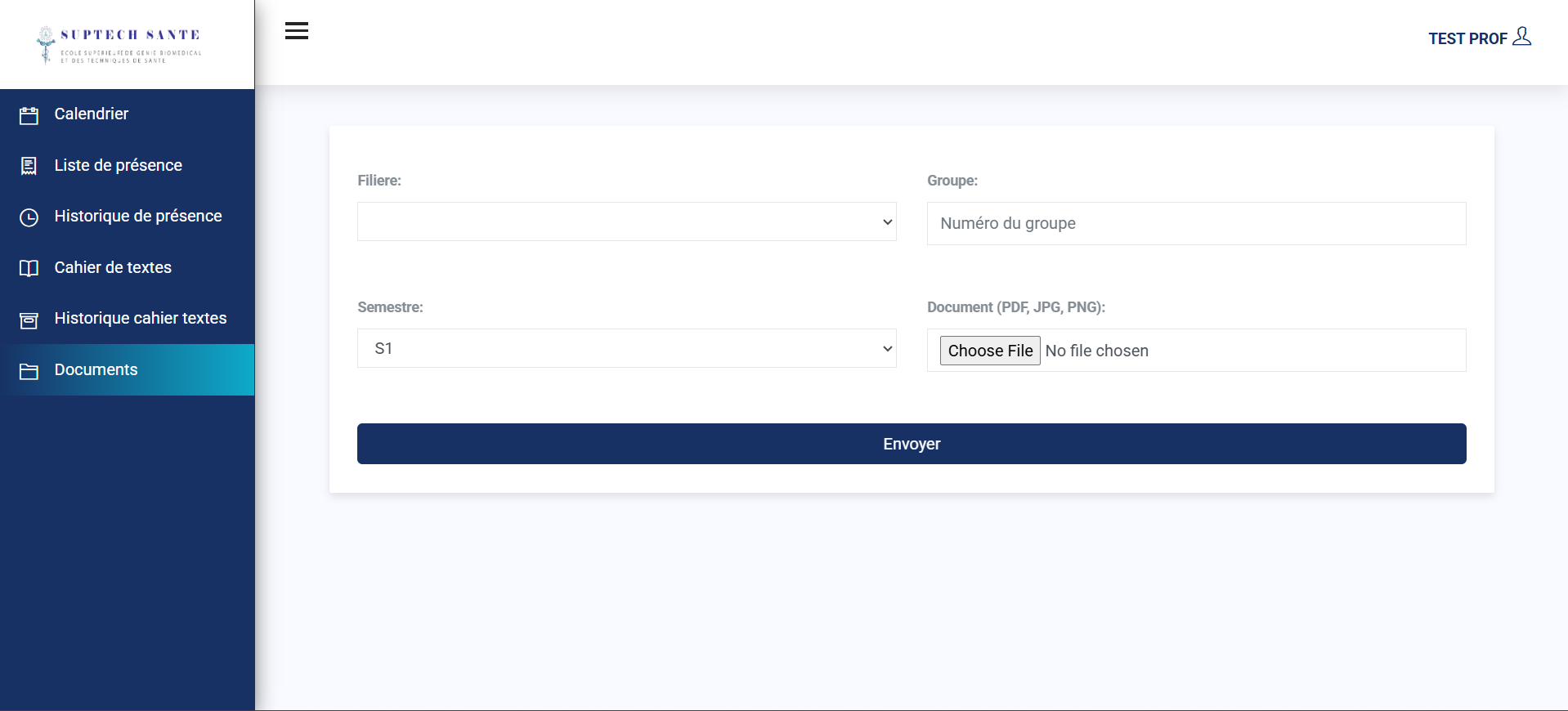
Task: Click the open book icon for Cahier de textes
Action: pos(29,268)
